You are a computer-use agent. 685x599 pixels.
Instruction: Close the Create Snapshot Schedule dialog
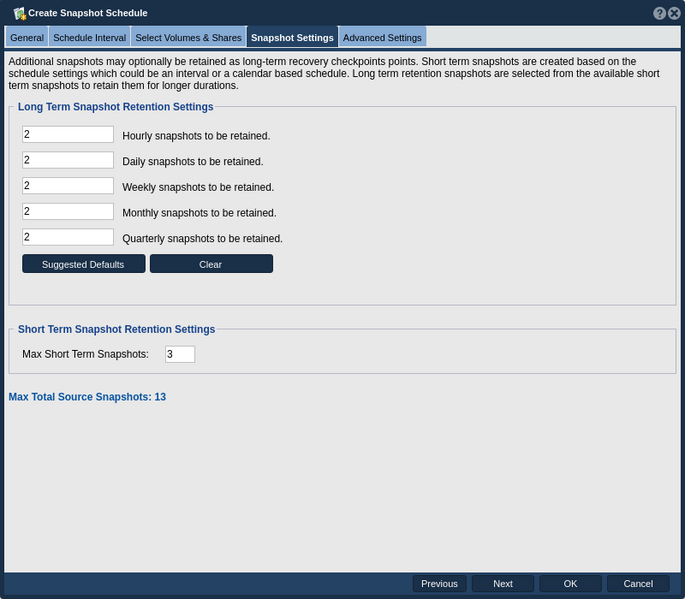(674, 13)
